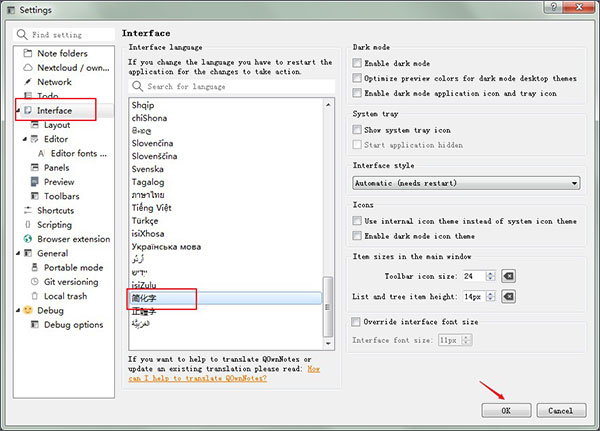Click the Interface icon in settings tree

[28, 110]
